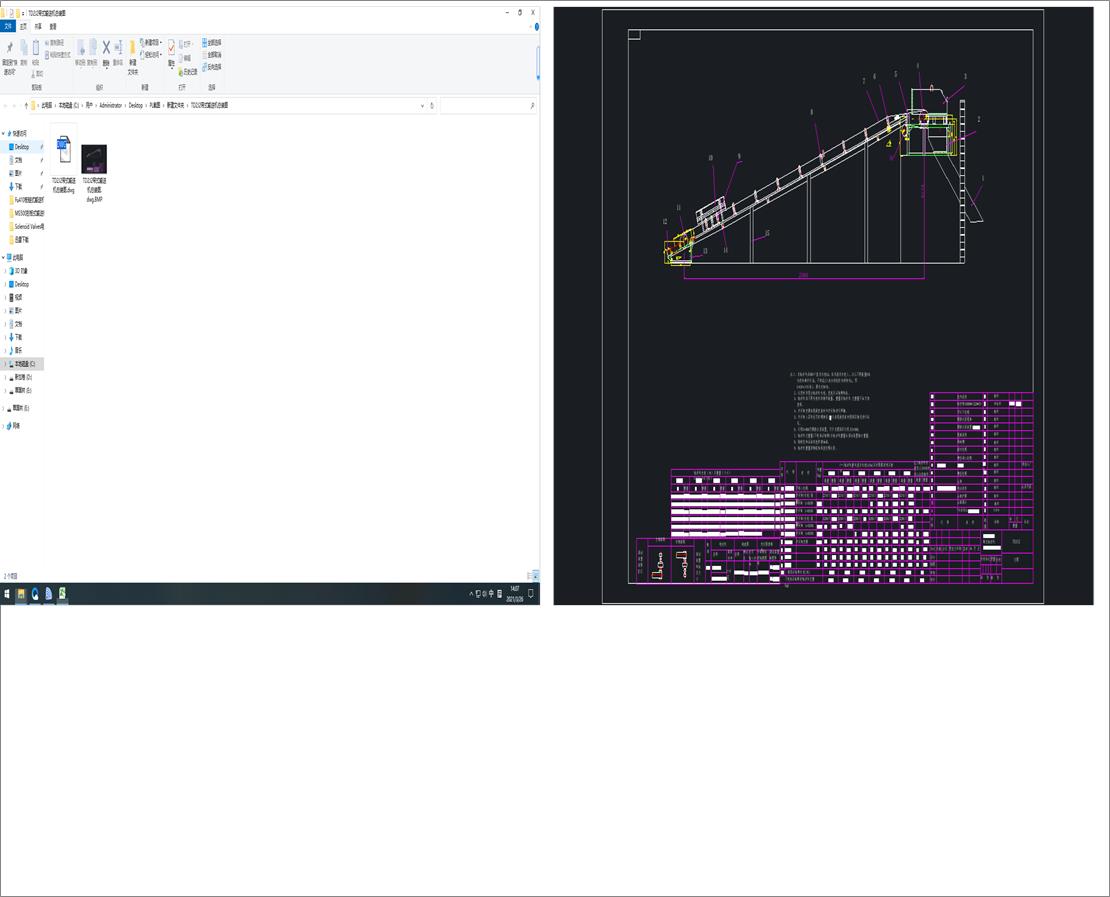This screenshot has width=1110, height=897.
Task: Switch to the Share (共享) ribbon tab
Action: coord(38,26)
